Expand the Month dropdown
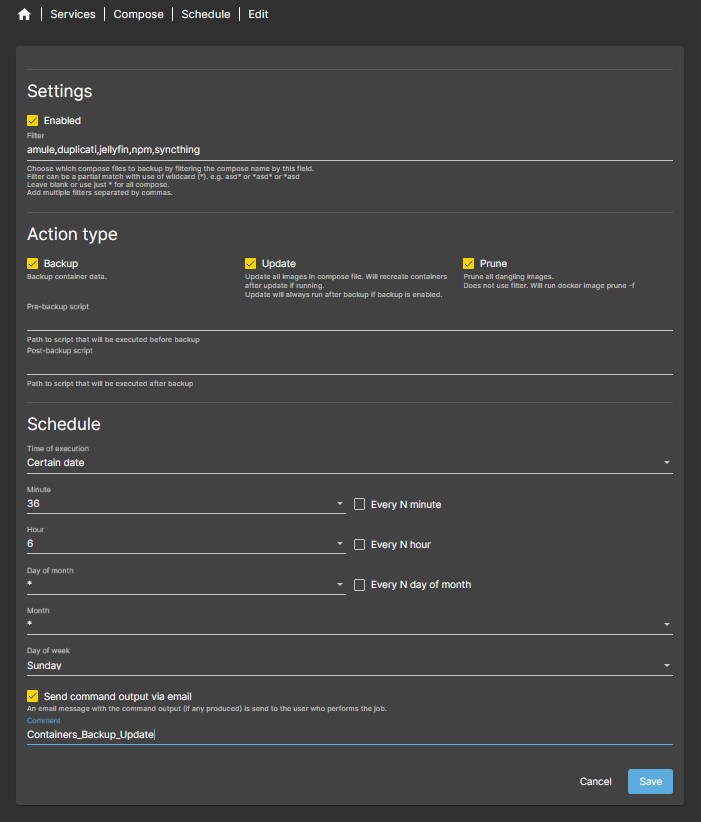Screen dimensions: 701x822 click(666, 625)
